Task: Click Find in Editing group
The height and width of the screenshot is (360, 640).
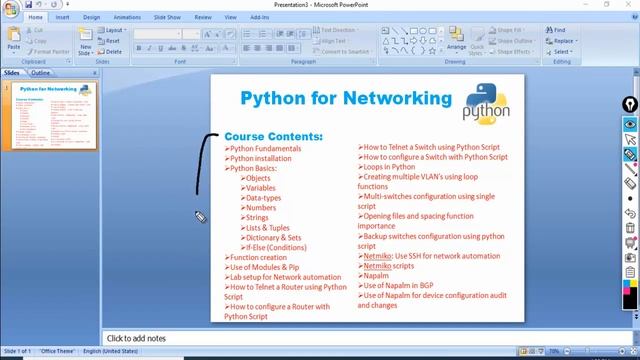Action: coord(556,30)
